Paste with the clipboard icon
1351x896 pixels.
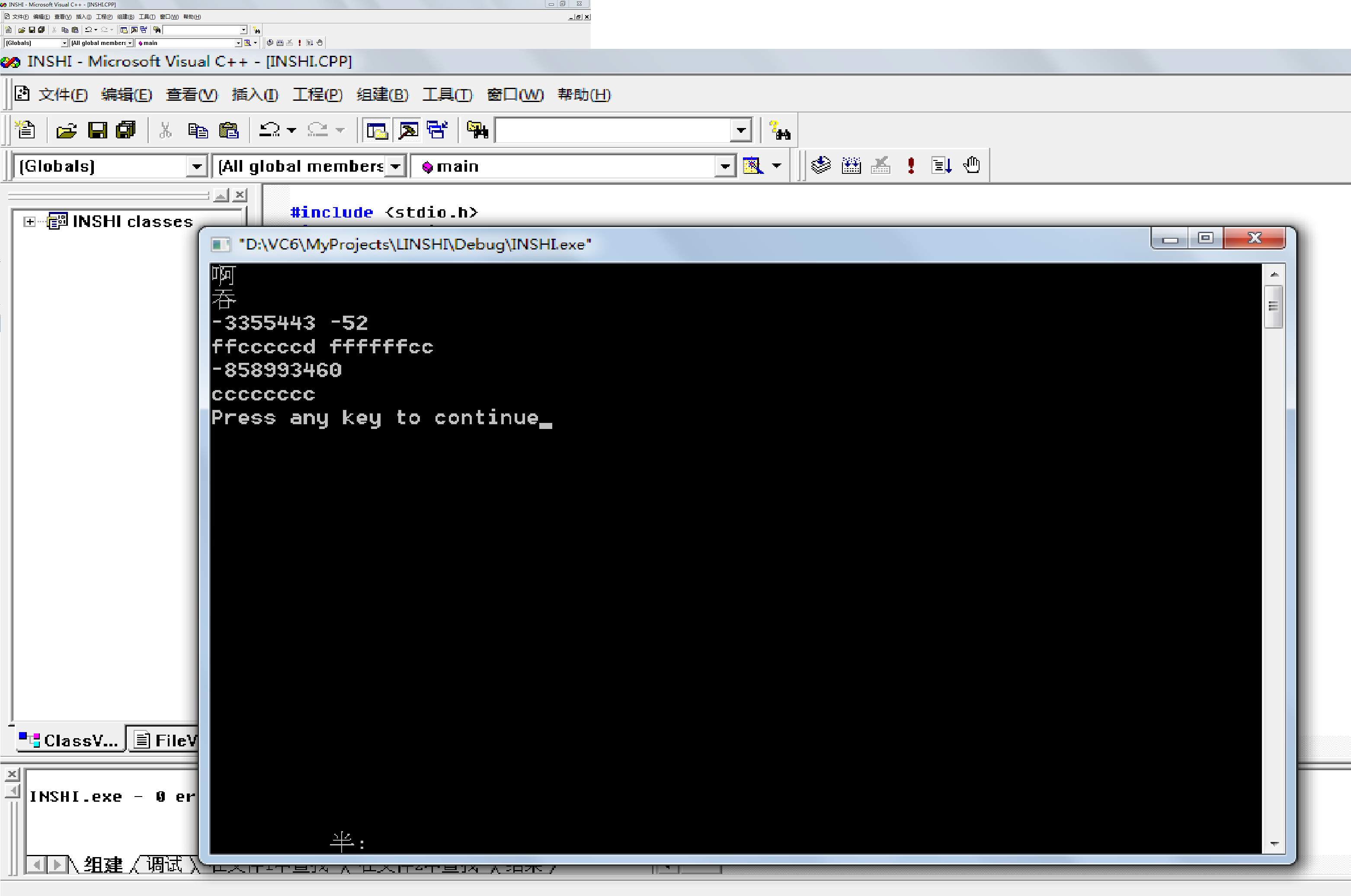coord(229,131)
